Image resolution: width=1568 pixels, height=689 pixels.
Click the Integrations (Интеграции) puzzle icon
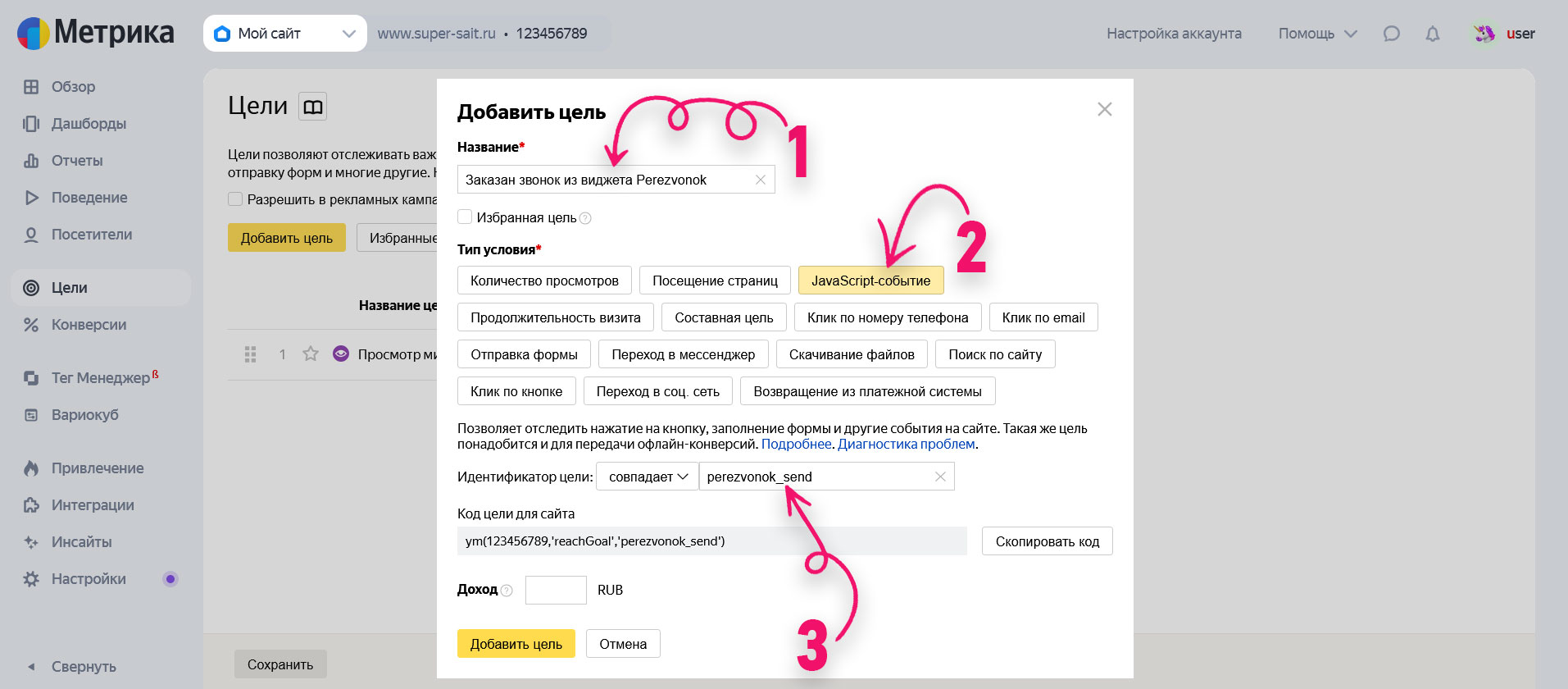[31, 505]
